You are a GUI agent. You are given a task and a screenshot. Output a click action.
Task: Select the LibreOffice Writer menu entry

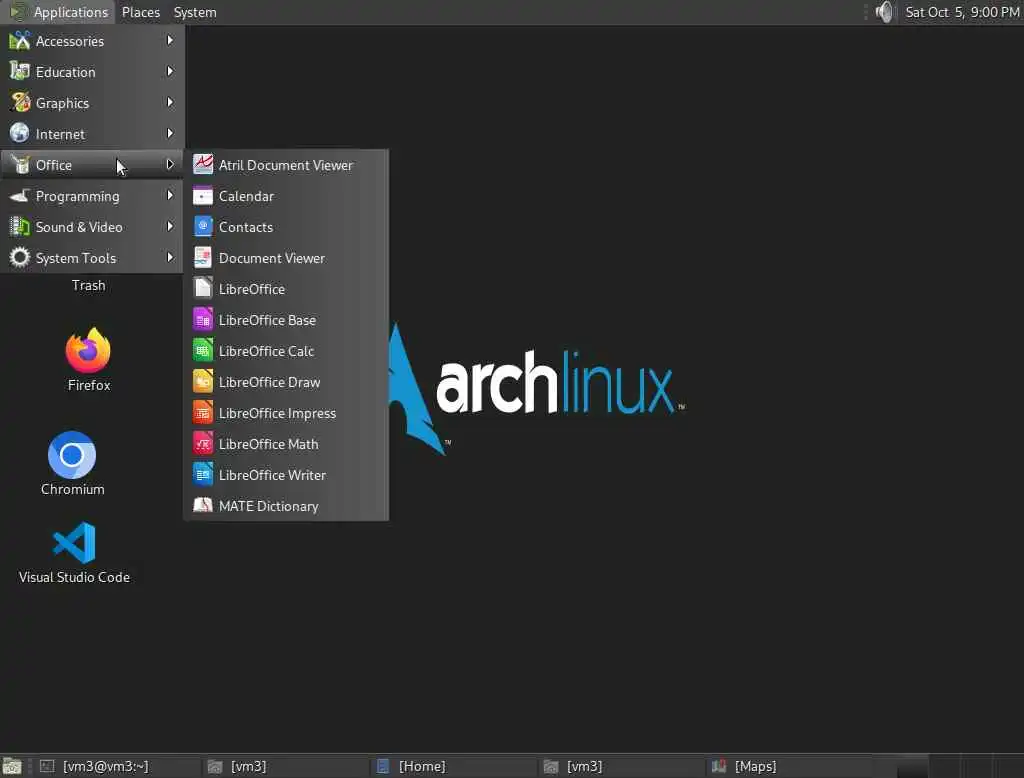pyautogui.click(x=286, y=475)
